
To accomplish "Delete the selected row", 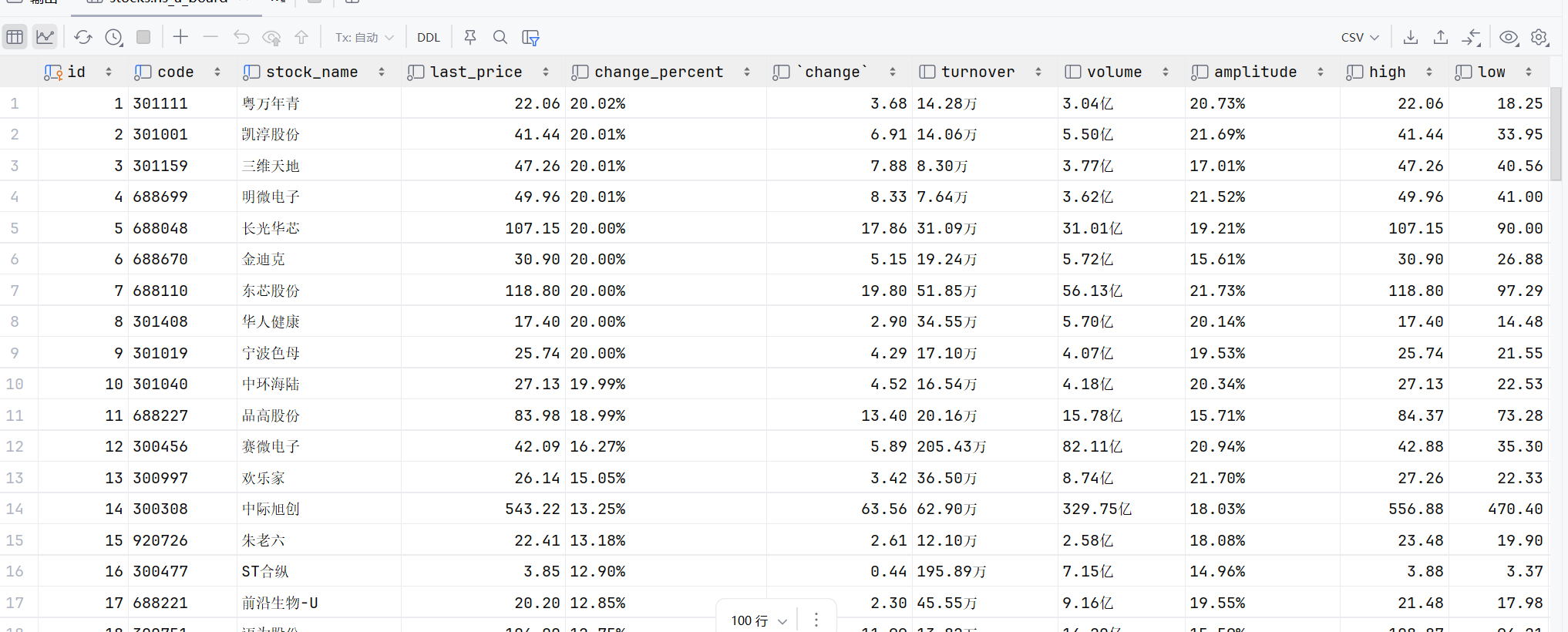I will pyautogui.click(x=210, y=37).
